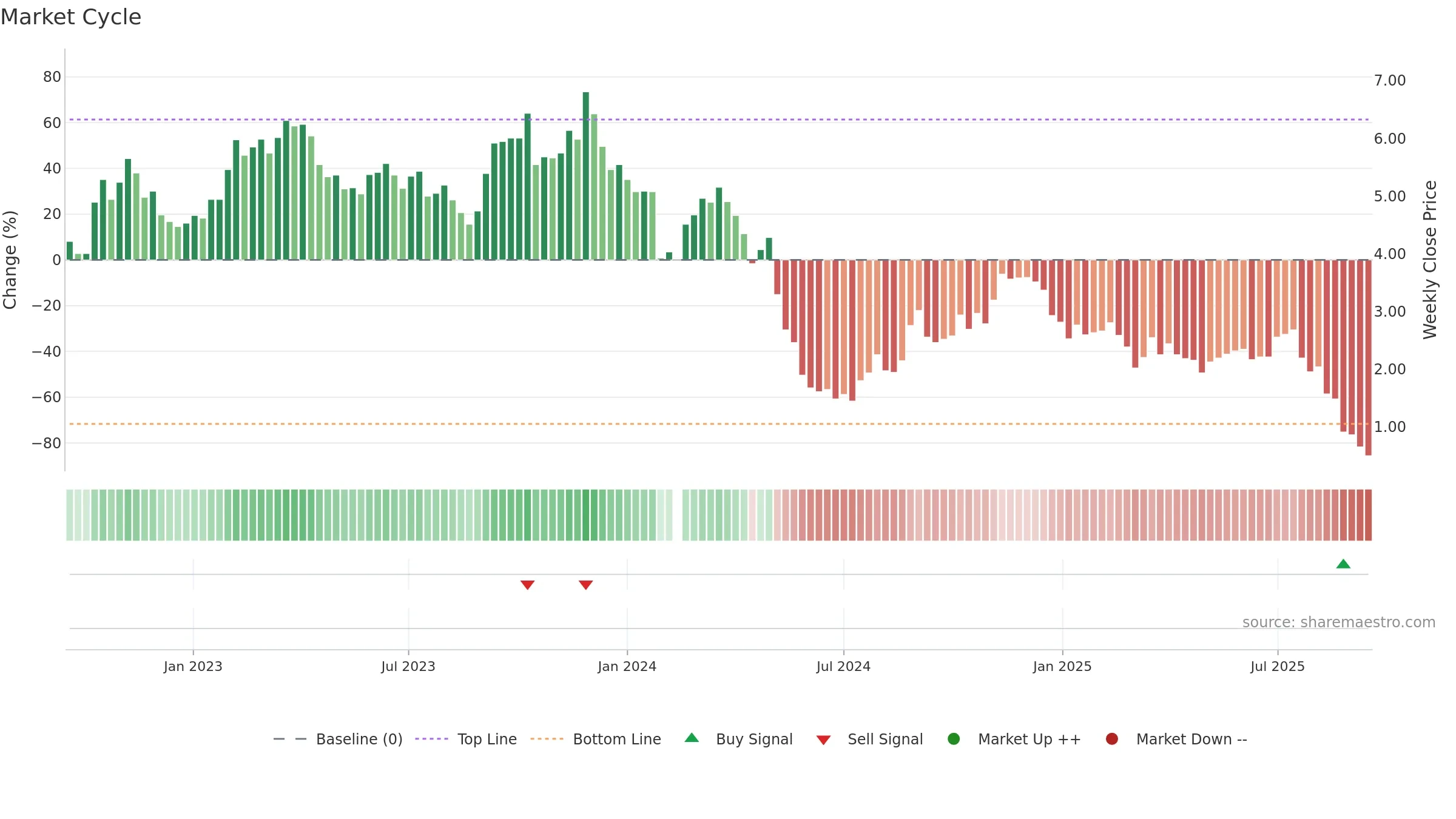Toggle Sell Signal legend entry
1456x819 pixels.
coord(869,739)
